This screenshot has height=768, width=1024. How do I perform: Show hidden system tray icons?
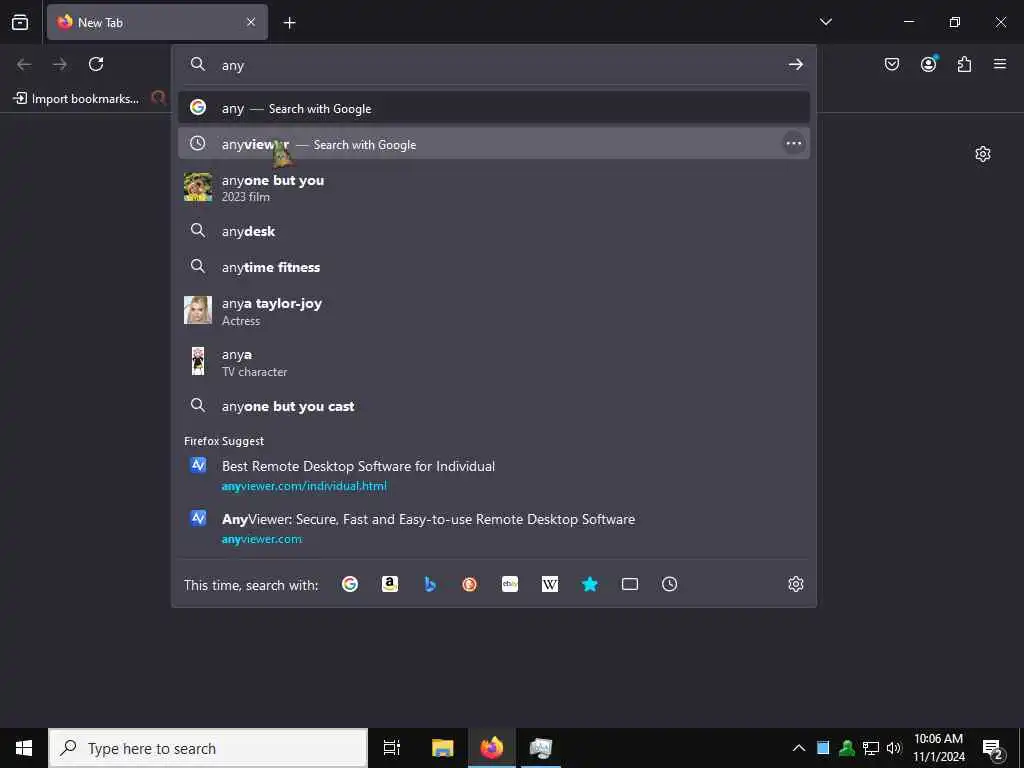799,748
